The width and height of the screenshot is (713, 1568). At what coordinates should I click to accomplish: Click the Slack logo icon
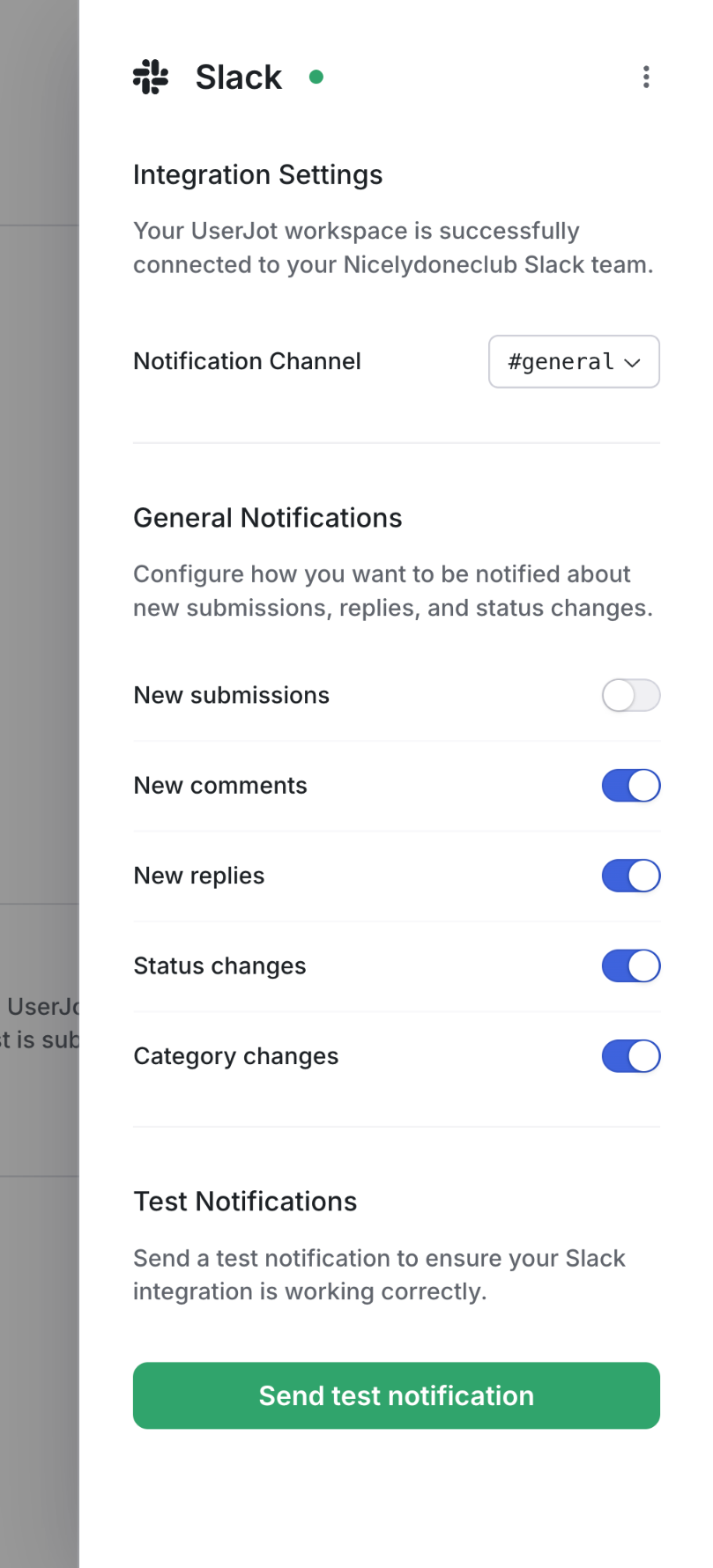point(152,77)
